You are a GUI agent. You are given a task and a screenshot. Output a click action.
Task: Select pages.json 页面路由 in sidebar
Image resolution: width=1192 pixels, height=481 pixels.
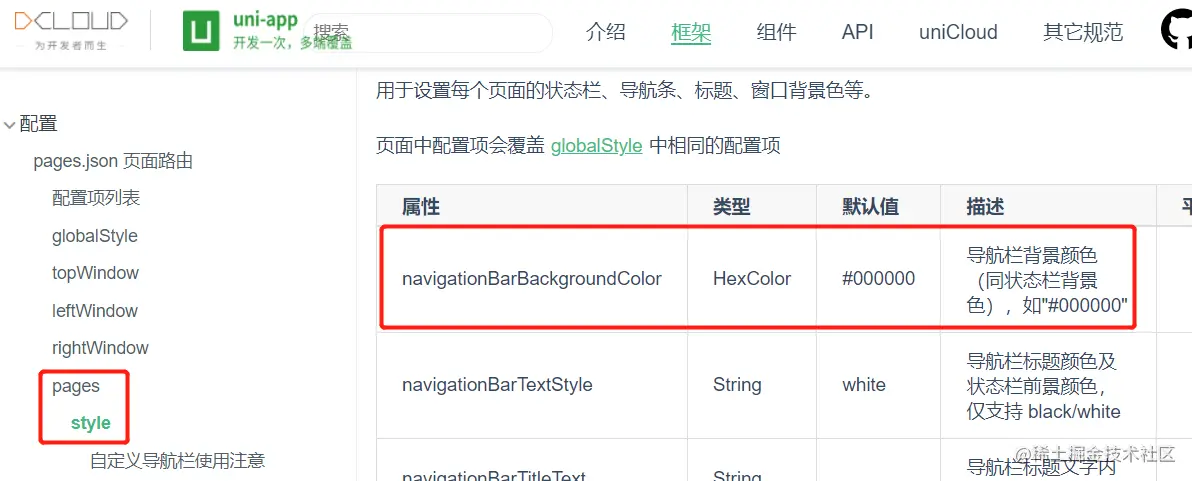(113, 161)
